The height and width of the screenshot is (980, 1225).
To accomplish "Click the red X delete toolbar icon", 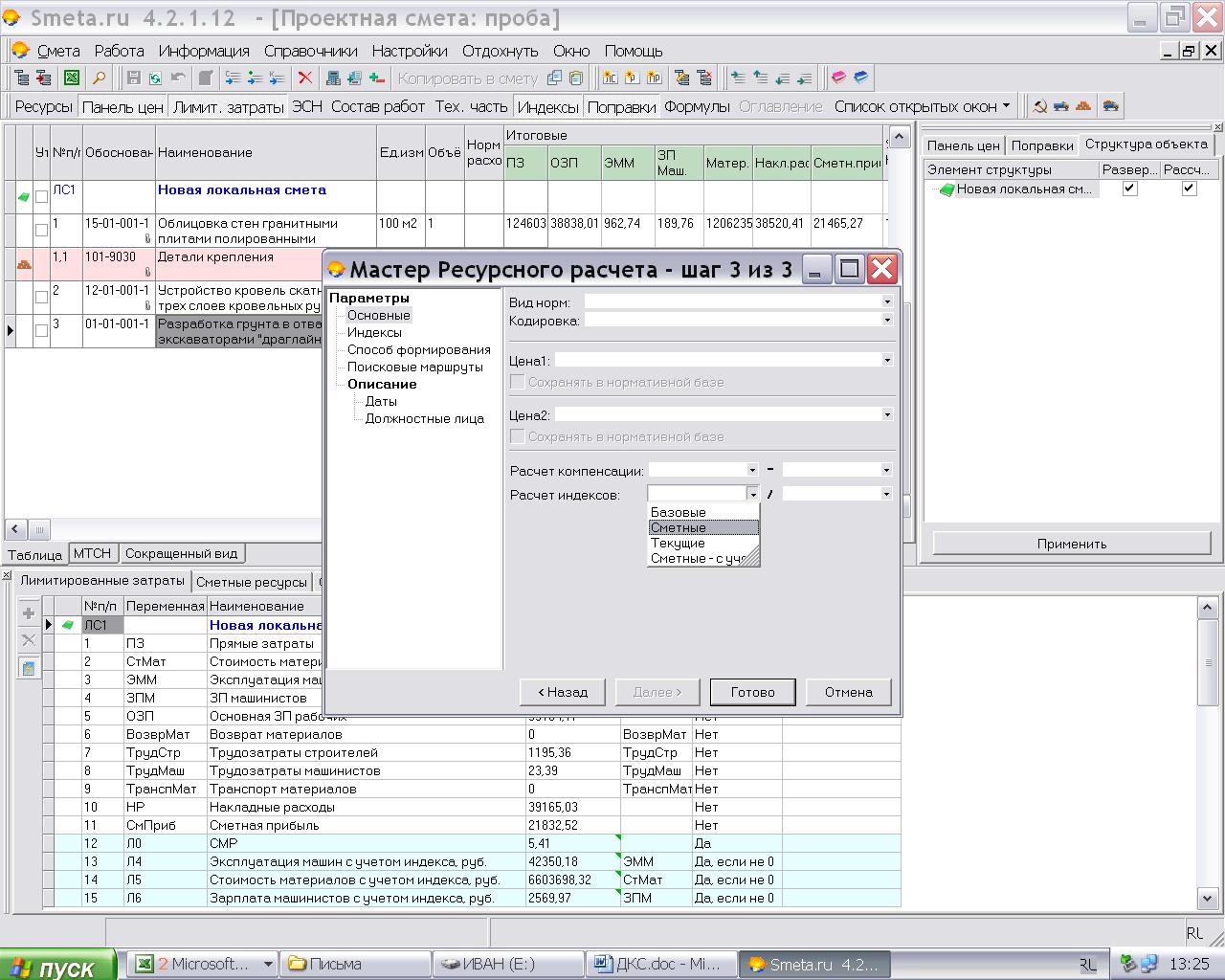I will coord(305,78).
